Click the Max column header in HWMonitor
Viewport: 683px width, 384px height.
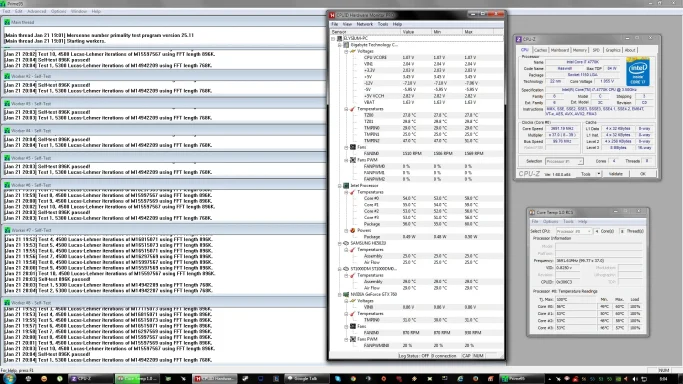478,32
